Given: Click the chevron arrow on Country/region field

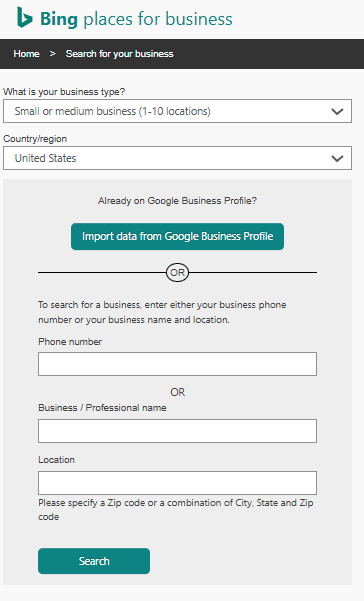Looking at the screenshot, I should tap(337, 158).
